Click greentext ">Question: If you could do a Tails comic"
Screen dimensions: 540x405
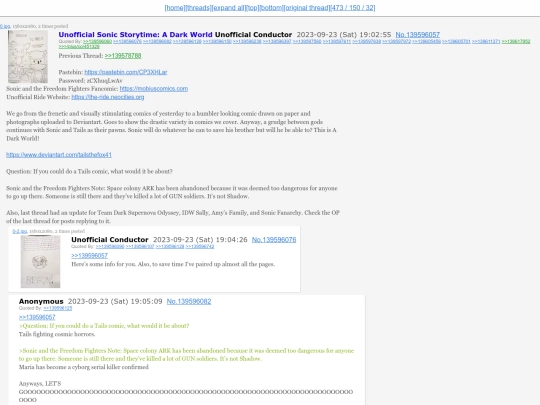(104, 325)
